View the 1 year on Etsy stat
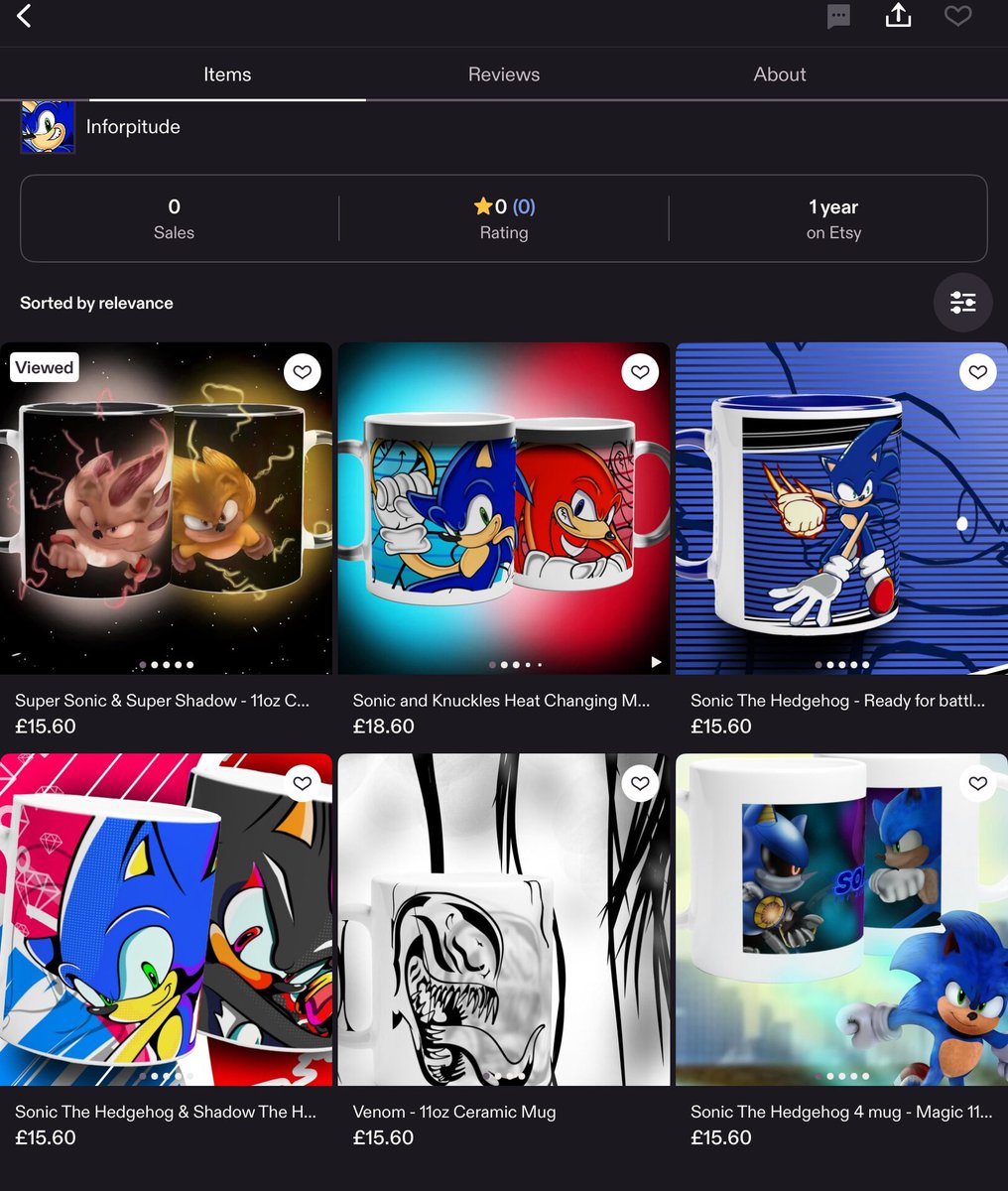 (833, 218)
